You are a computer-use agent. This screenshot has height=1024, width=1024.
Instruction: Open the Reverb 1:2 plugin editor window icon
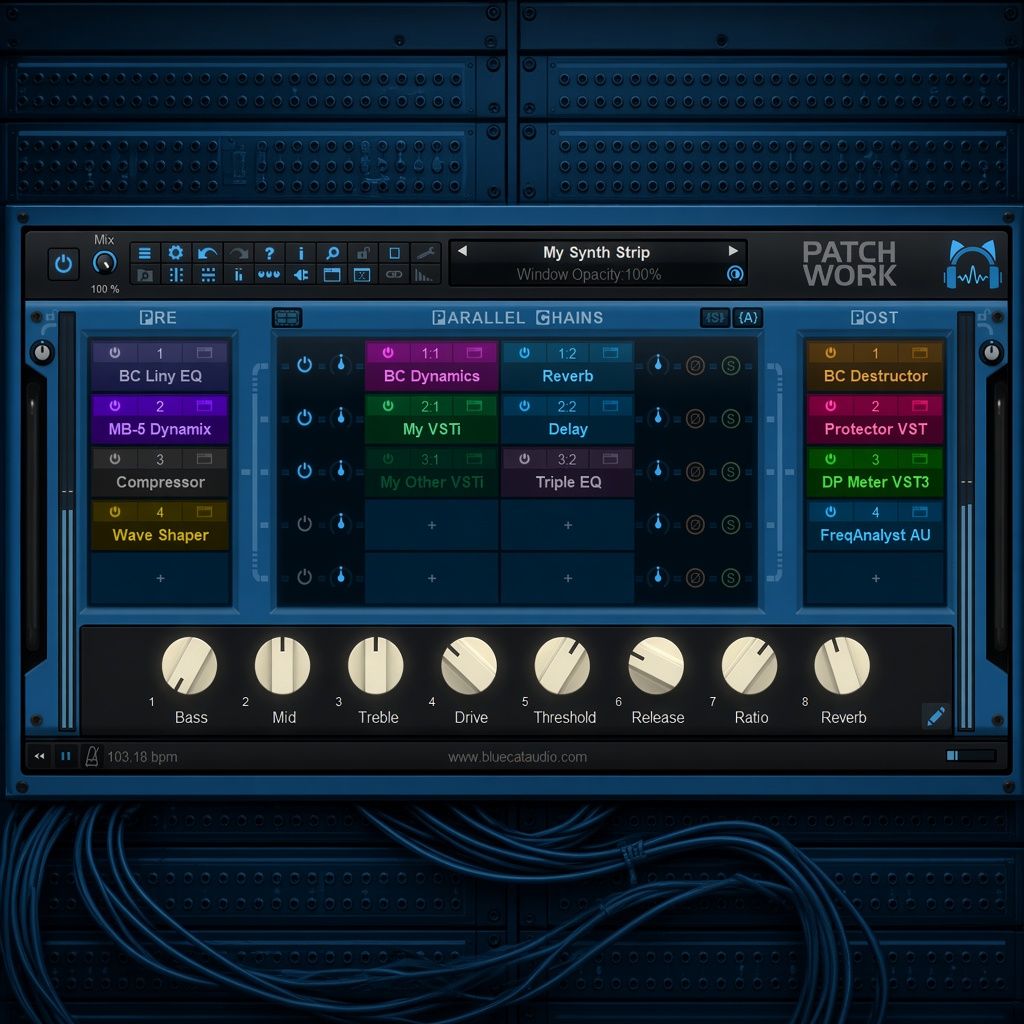click(610, 353)
